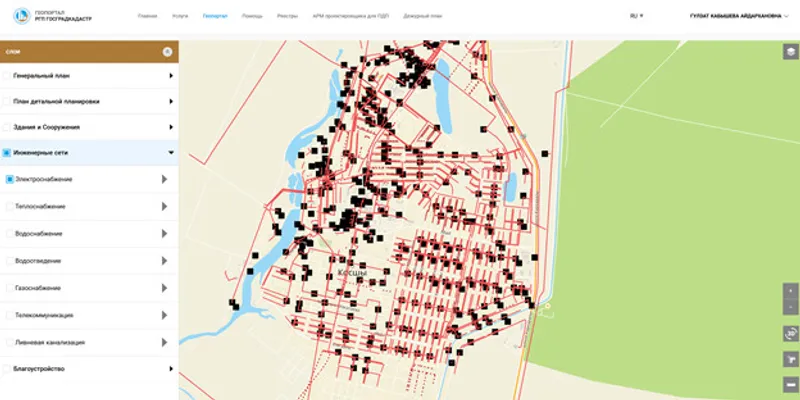Close the Слои layers panel

point(167,51)
